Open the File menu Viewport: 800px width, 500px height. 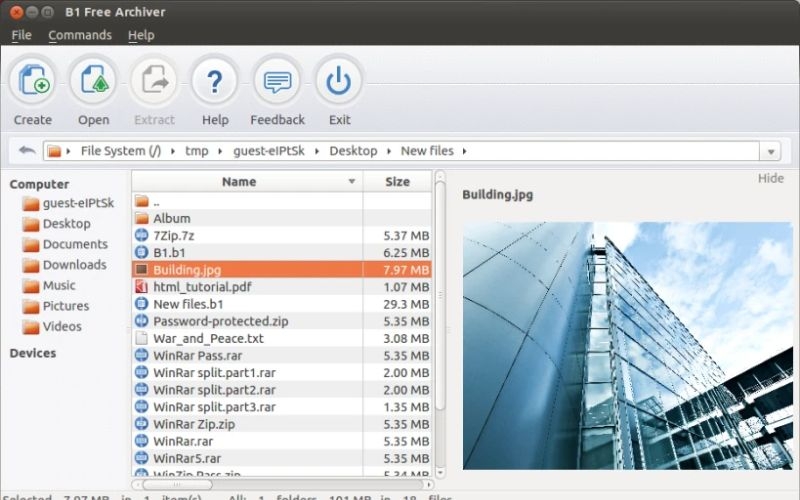pyautogui.click(x=21, y=35)
